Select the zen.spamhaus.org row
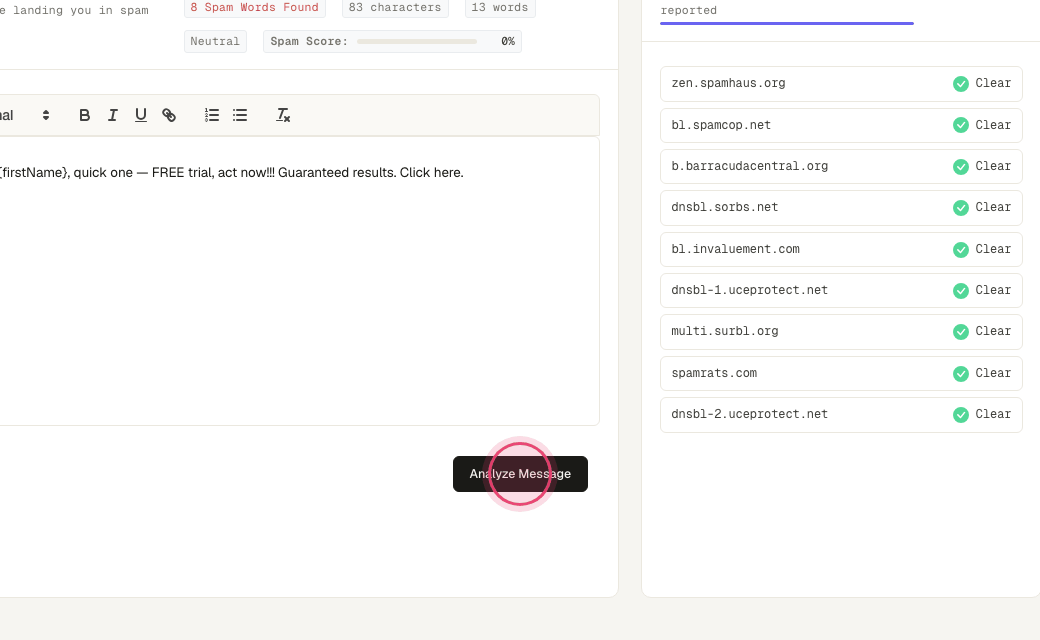Screen dimensions: 1040x640 [841, 84]
